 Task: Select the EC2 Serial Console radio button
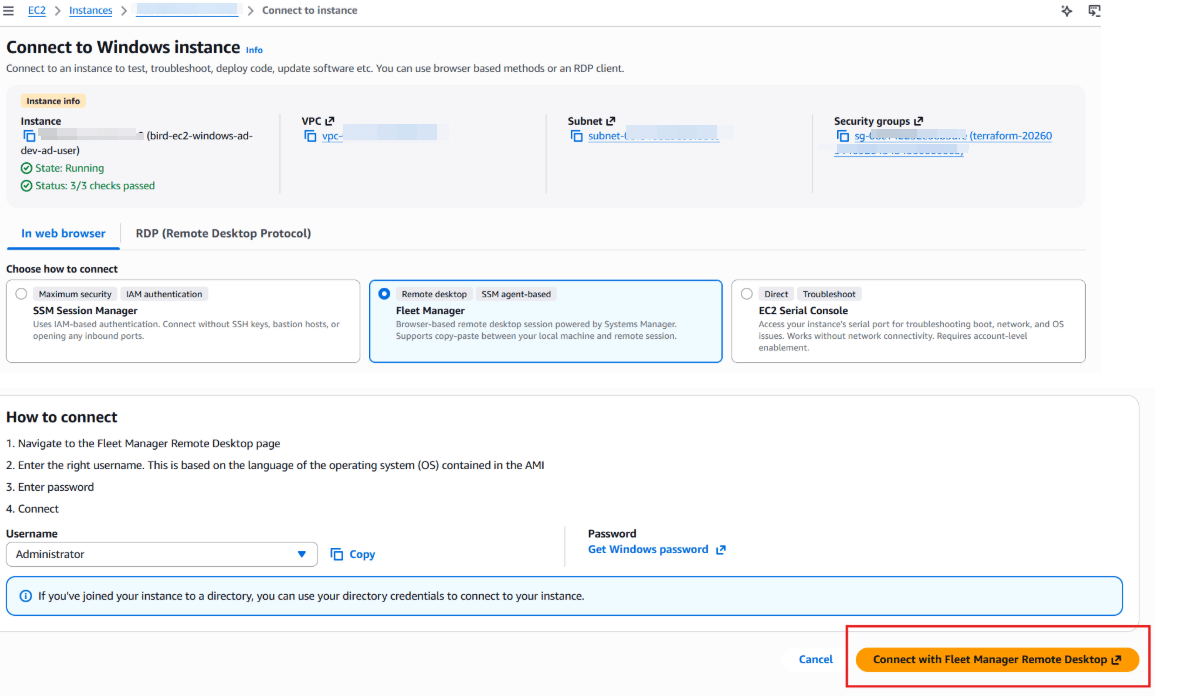pos(747,294)
